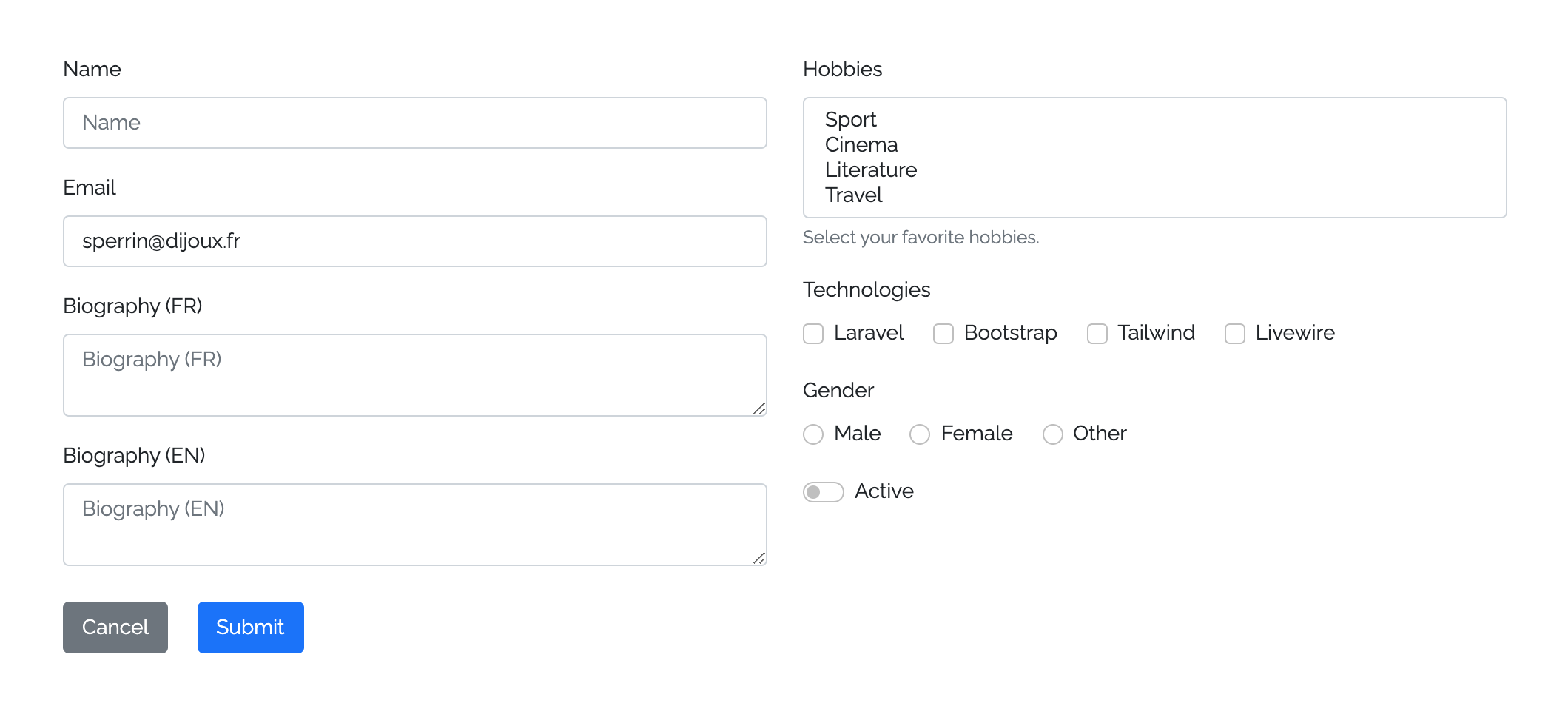1568x706 pixels.
Task: Click the Biography (EN) text area
Action: click(x=414, y=525)
